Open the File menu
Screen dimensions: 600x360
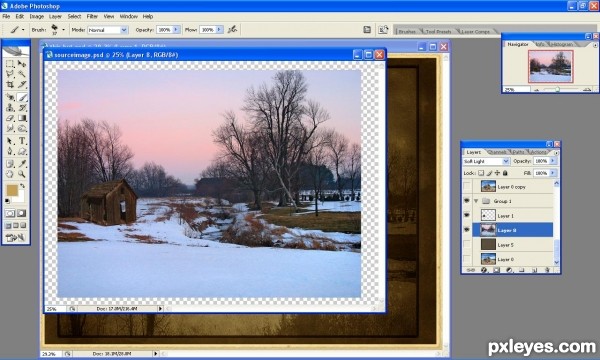pos(6,16)
